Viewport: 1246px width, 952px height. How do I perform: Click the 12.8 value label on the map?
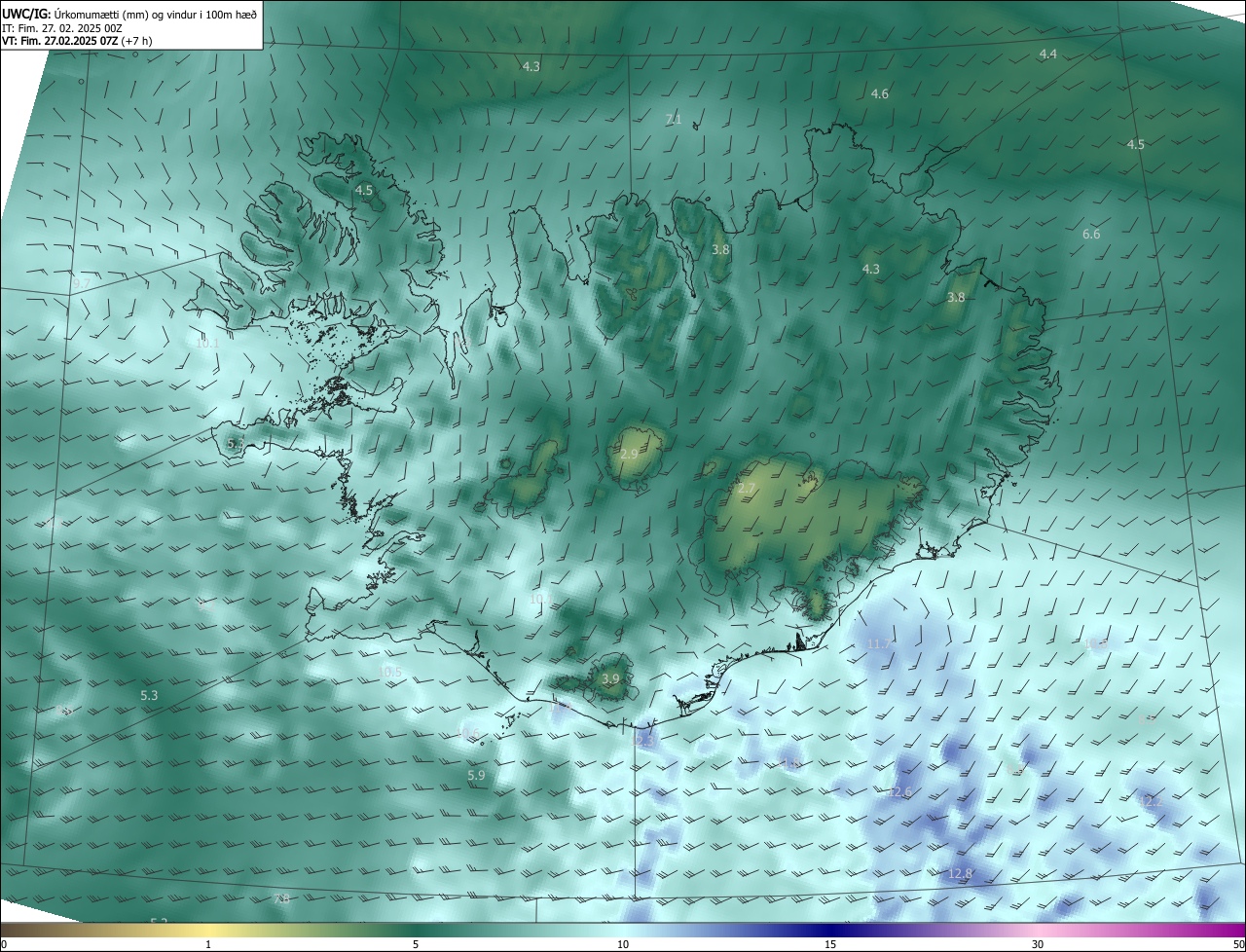tap(960, 874)
